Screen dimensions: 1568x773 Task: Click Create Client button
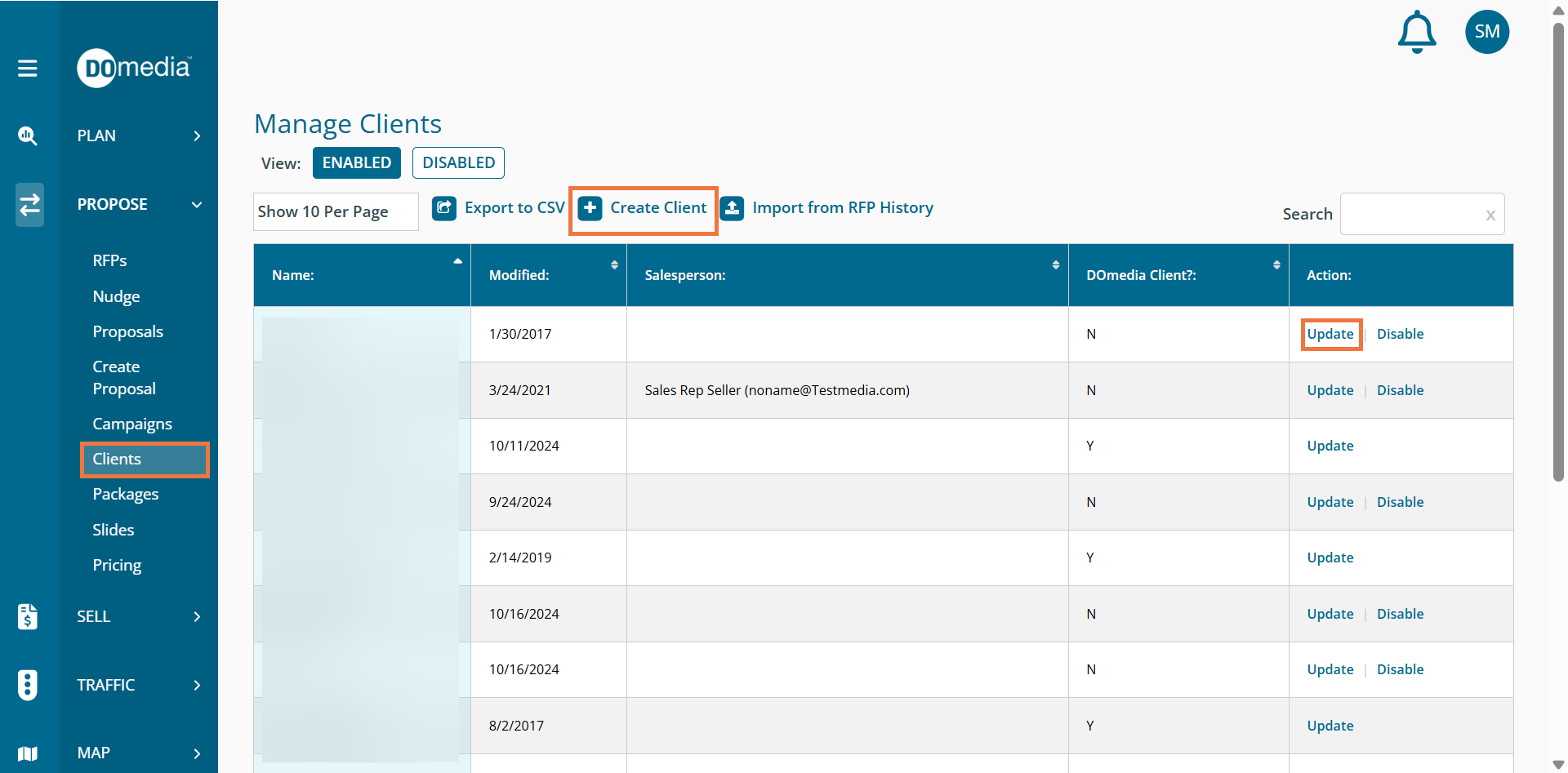pos(644,208)
